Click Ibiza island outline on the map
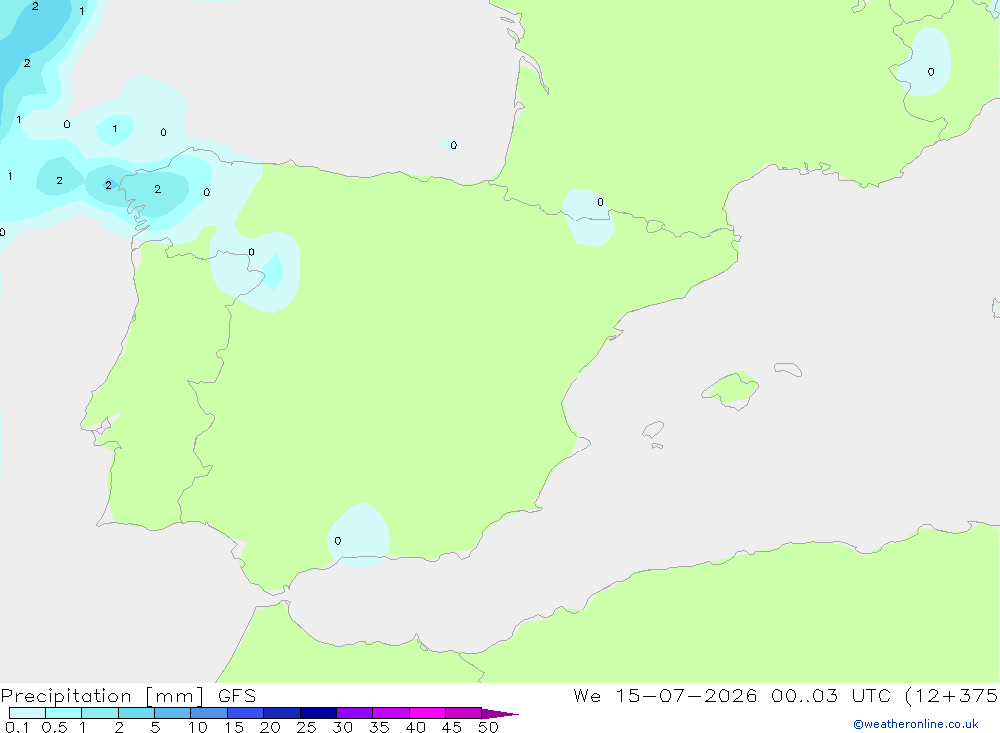 [653, 429]
